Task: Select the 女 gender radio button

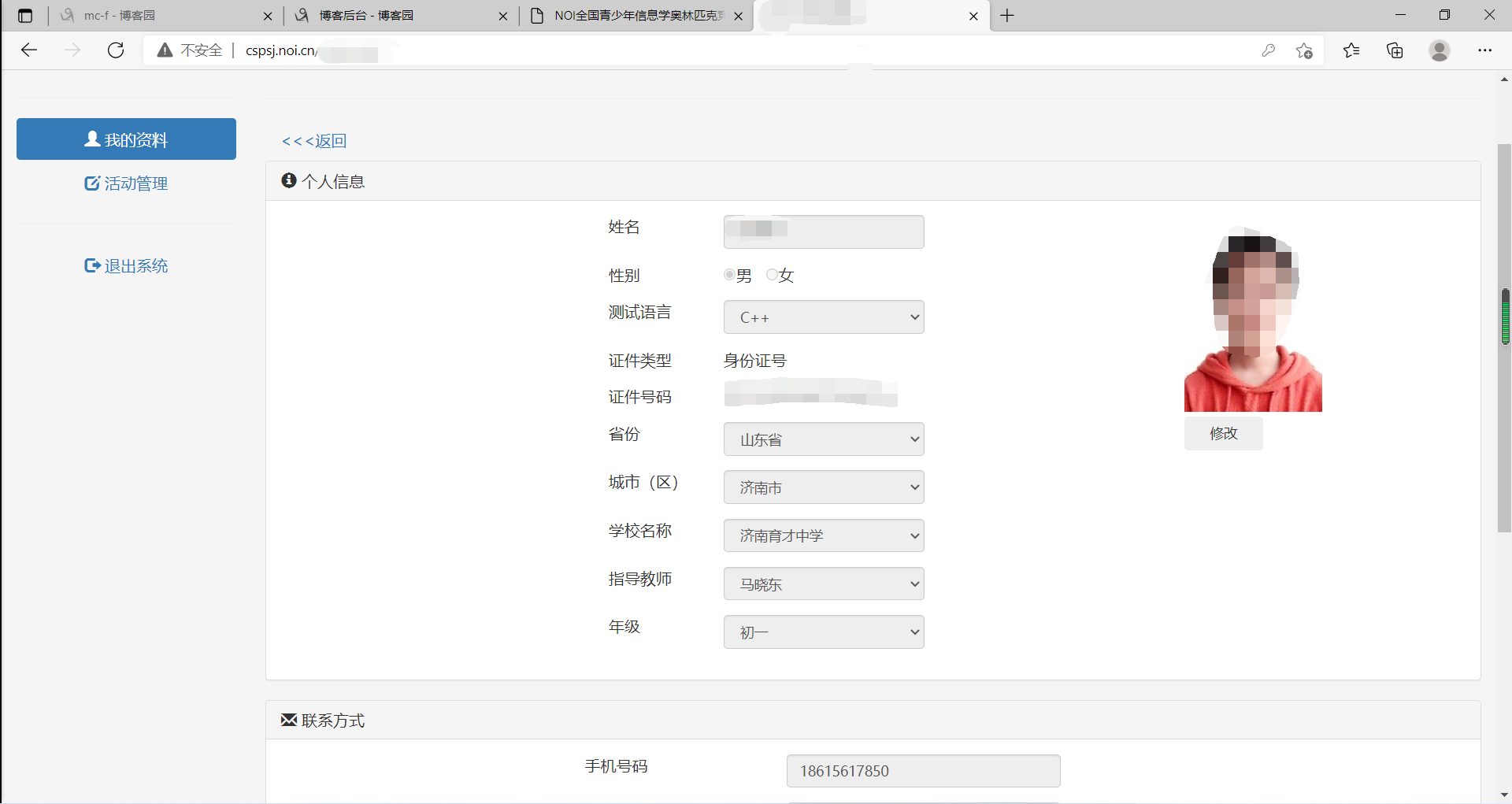Action: (772, 275)
